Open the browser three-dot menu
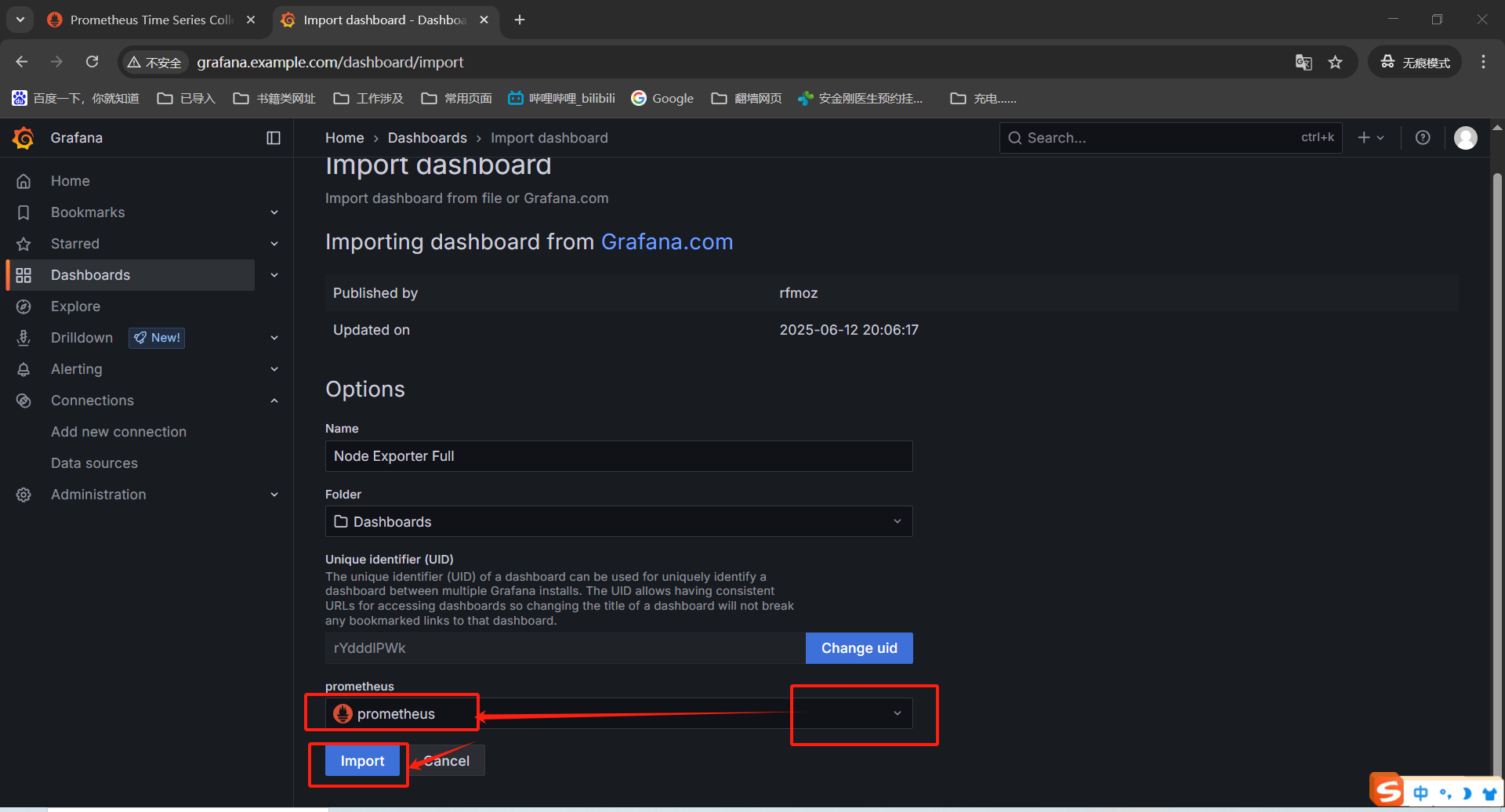 tap(1483, 62)
